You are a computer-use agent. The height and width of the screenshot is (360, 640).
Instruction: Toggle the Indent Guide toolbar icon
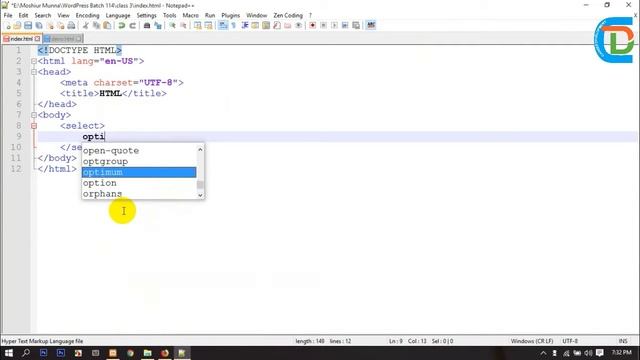click(x=245, y=25)
